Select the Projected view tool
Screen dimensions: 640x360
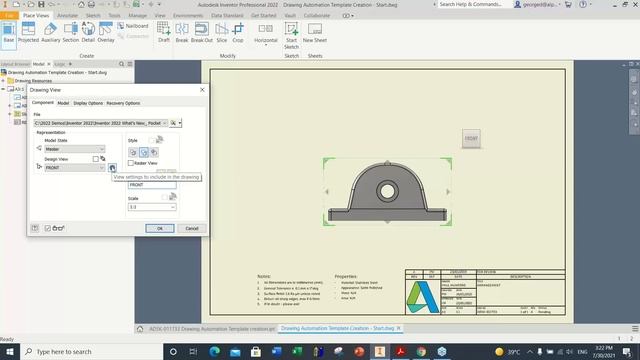(x=28, y=33)
